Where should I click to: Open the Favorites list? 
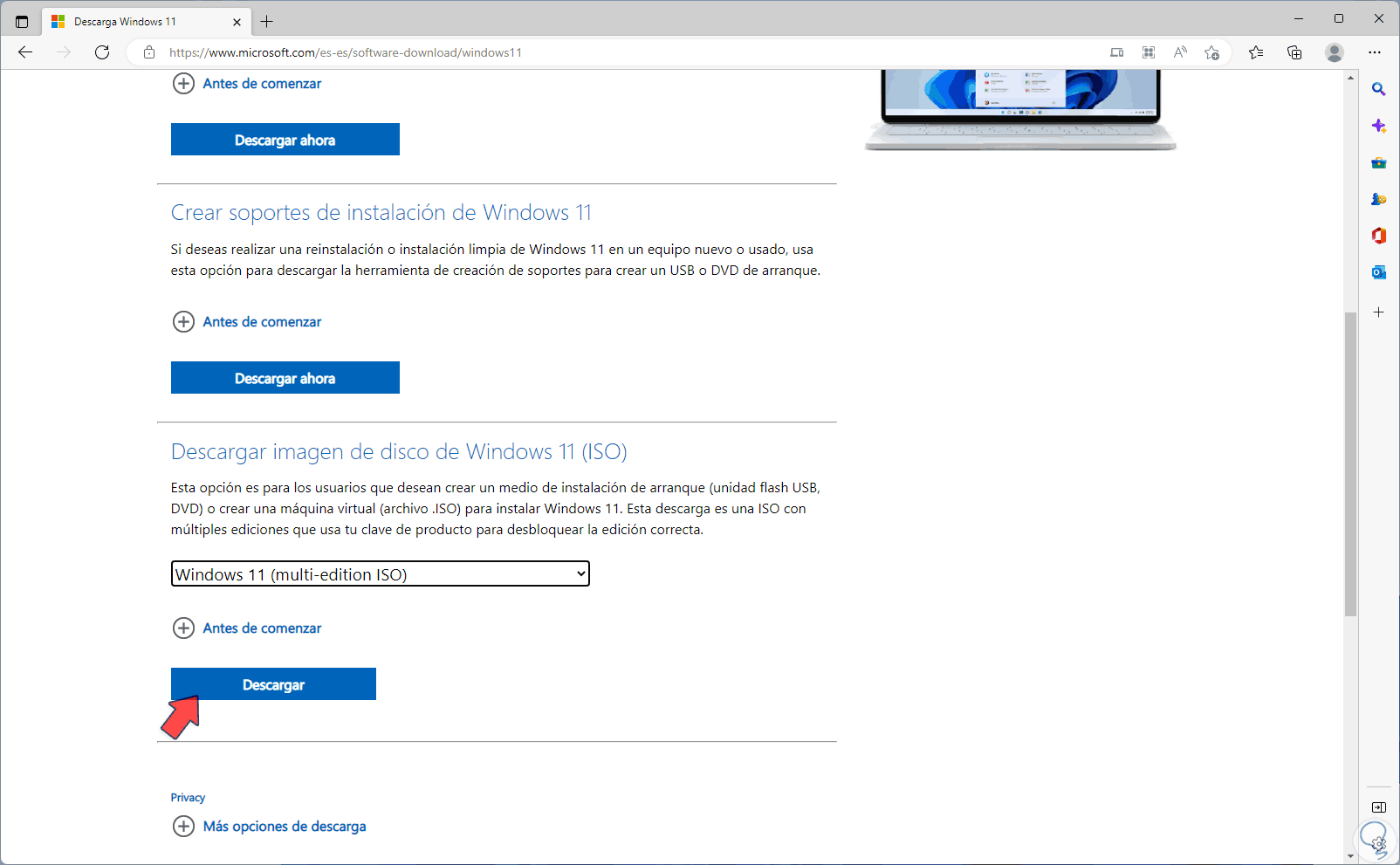(x=1256, y=52)
